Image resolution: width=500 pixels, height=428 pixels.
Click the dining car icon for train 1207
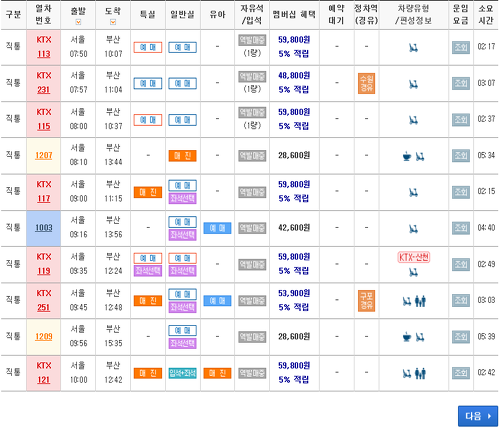[x=407, y=156]
